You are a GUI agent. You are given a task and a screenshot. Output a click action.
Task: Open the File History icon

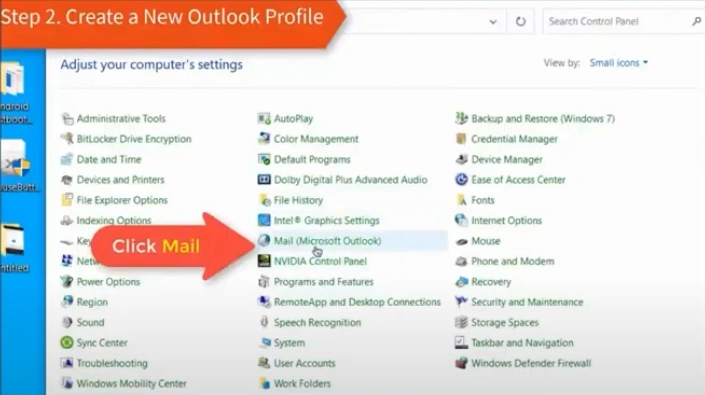pos(264,200)
